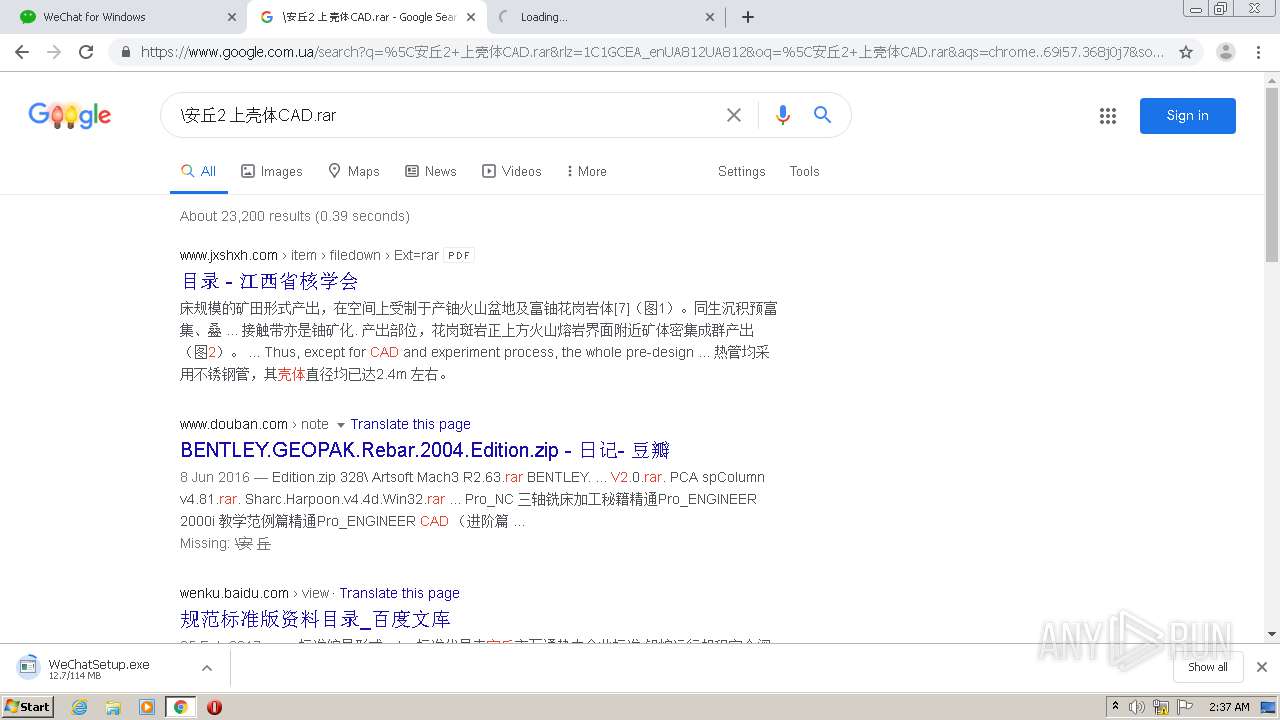Clear the search box with X icon
This screenshot has width=1280, height=720.
click(x=734, y=115)
